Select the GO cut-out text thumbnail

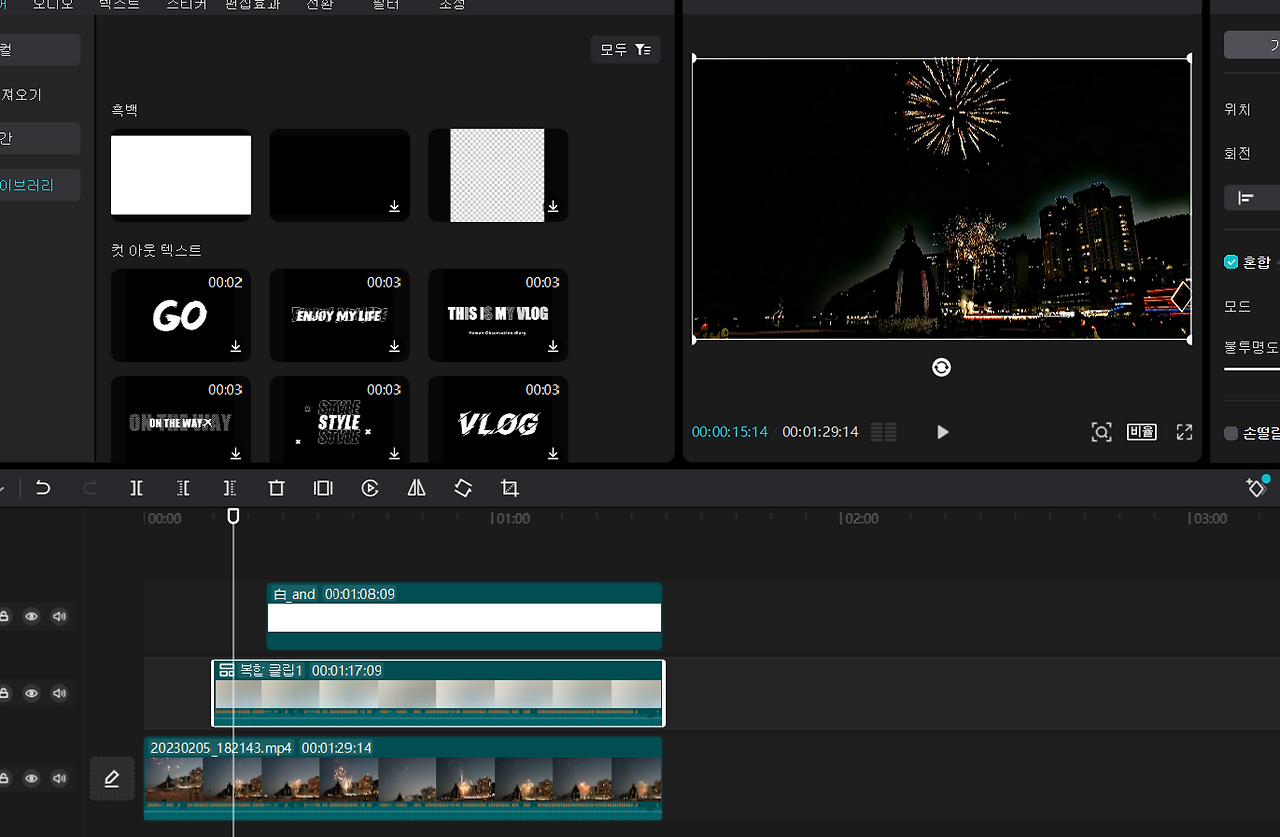click(181, 315)
